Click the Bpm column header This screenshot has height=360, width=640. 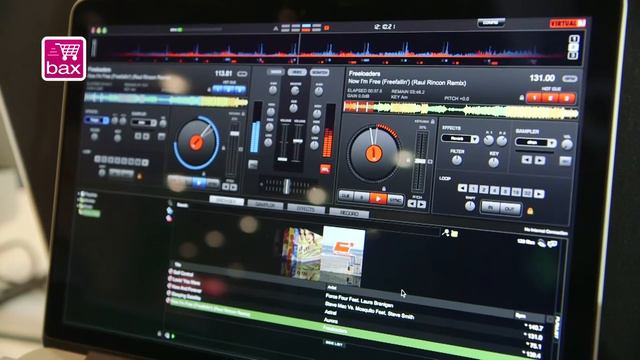520,315
